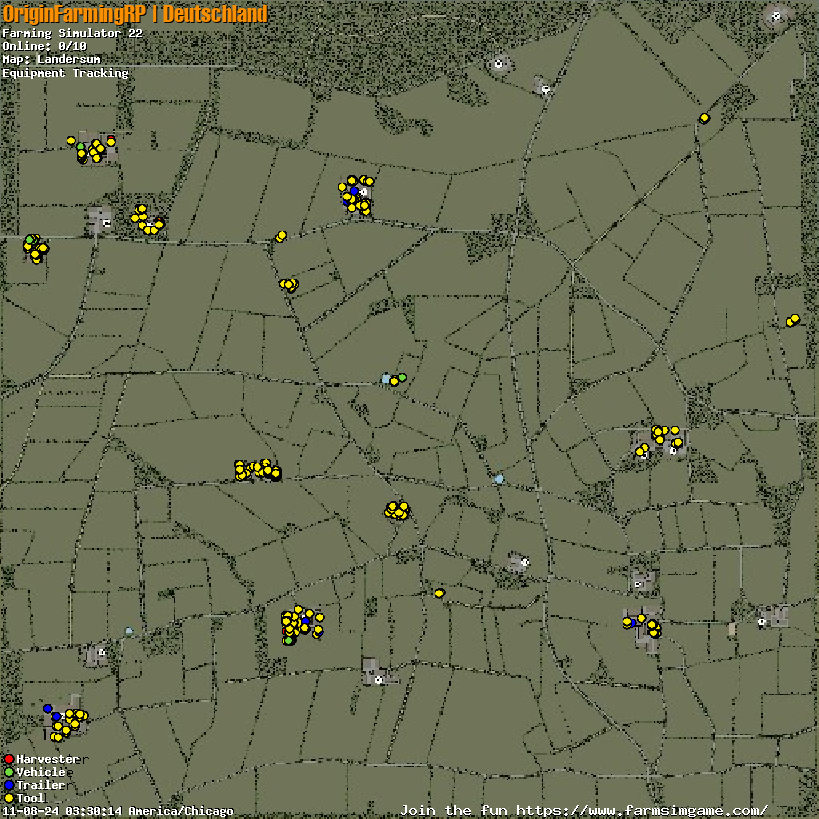Click the white farmhouse icon in top-right corner
The height and width of the screenshot is (819, 819).
pyautogui.click(x=777, y=15)
